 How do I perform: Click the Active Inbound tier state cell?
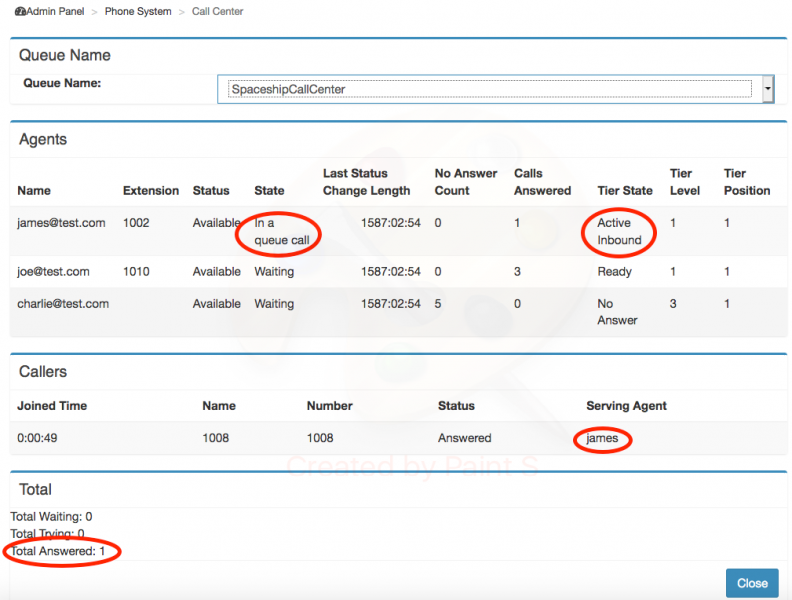click(619, 231)
